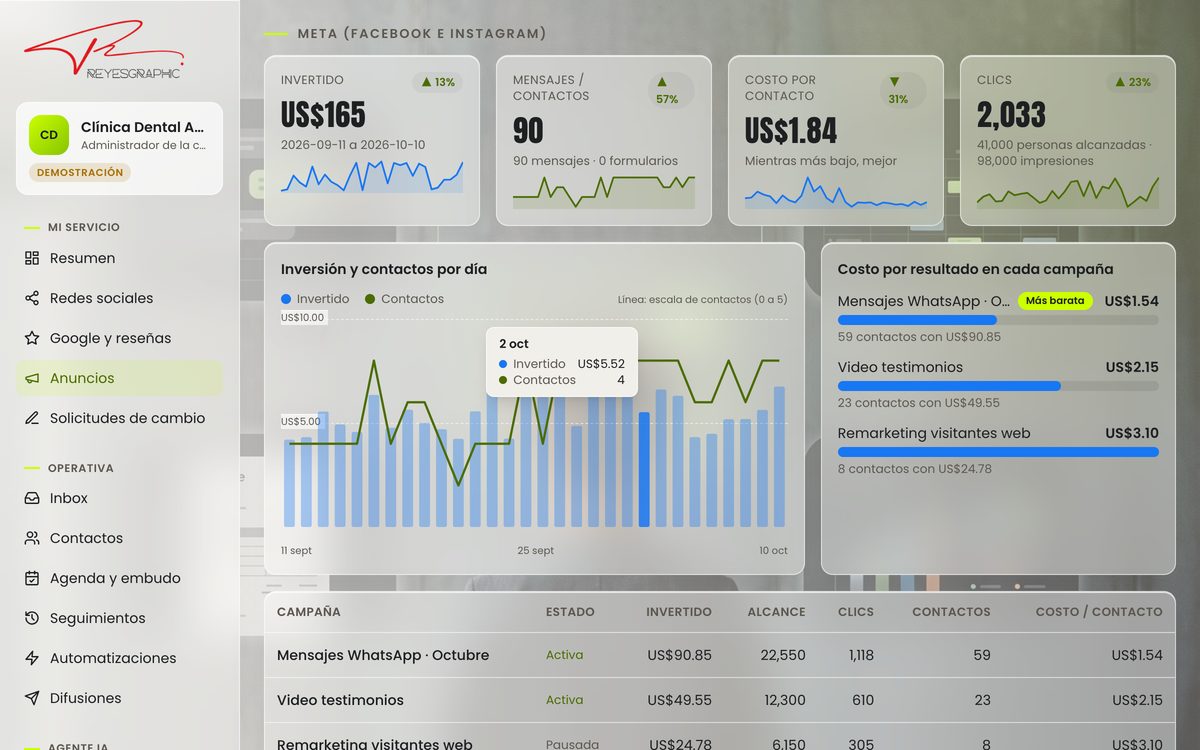The image size is (1200, 750).
Task: Click the Seguimientos history icon
Action: coord(32,618)
